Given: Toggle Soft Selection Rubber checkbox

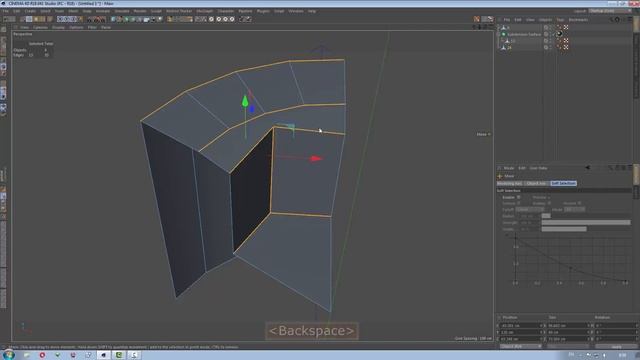Looking at the screenshot, I should pyautogui.click(x=549, y=203).
